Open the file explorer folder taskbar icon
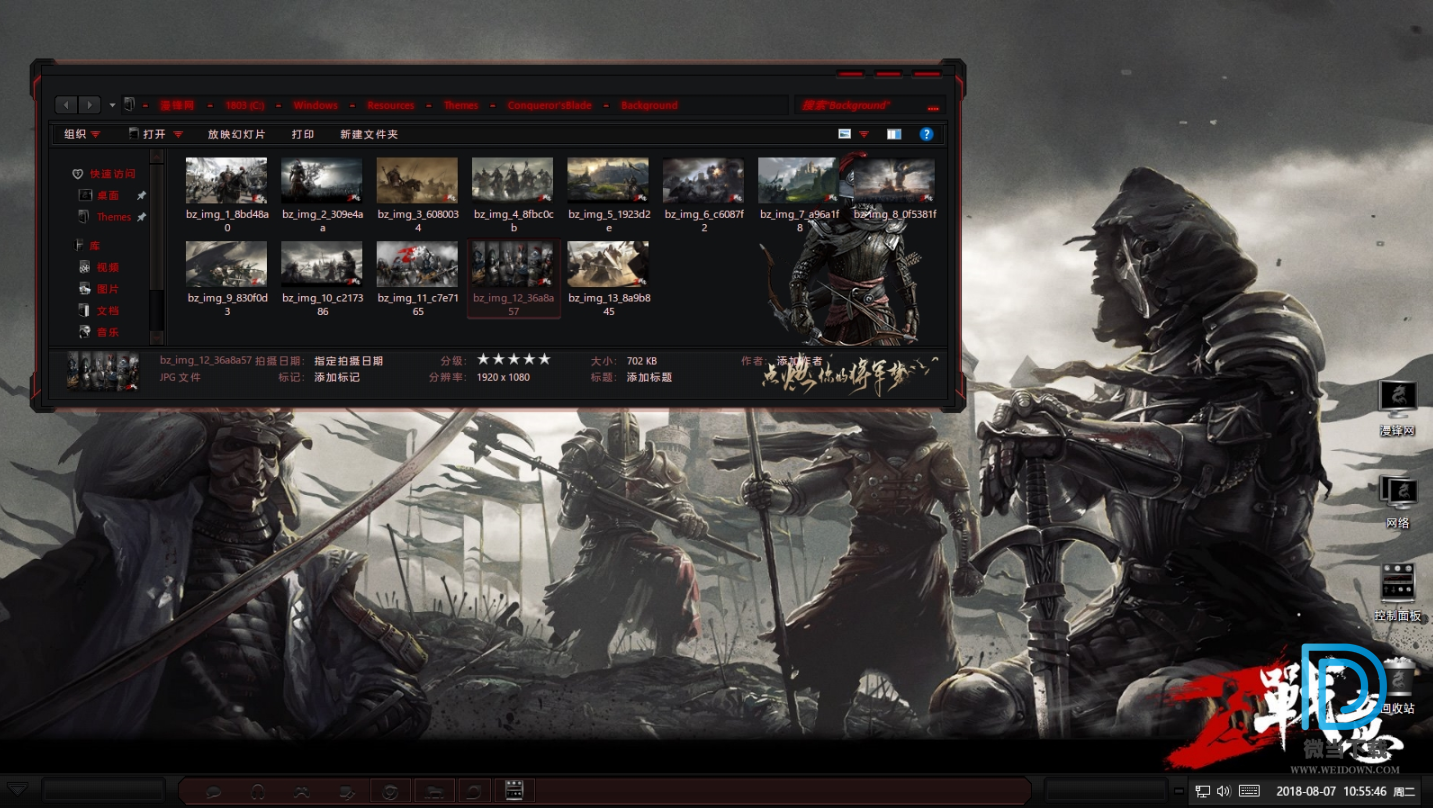The image size is (1433, 808). (x=434, y=791)
